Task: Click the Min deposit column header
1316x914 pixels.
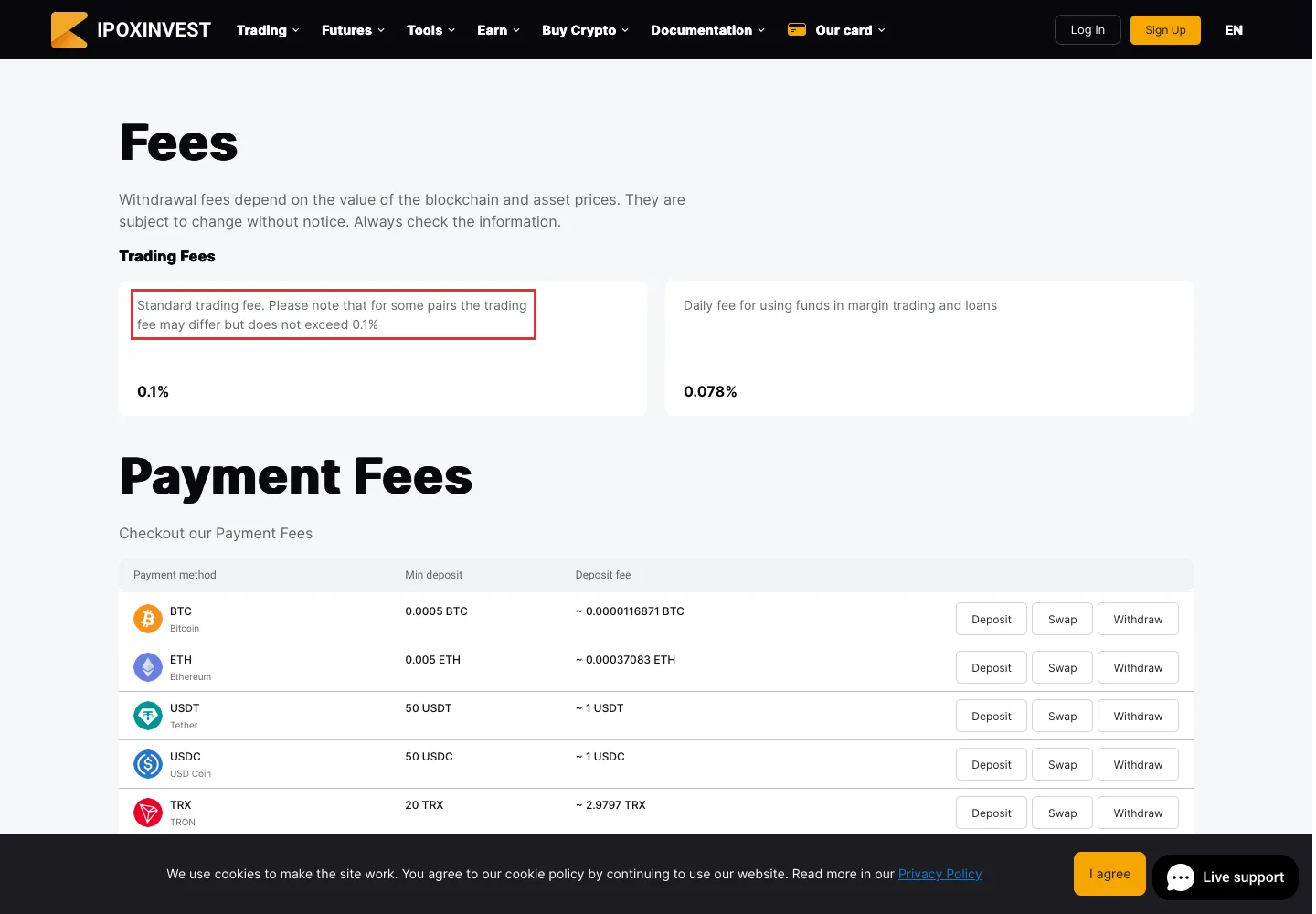Action: click(433, 575)
